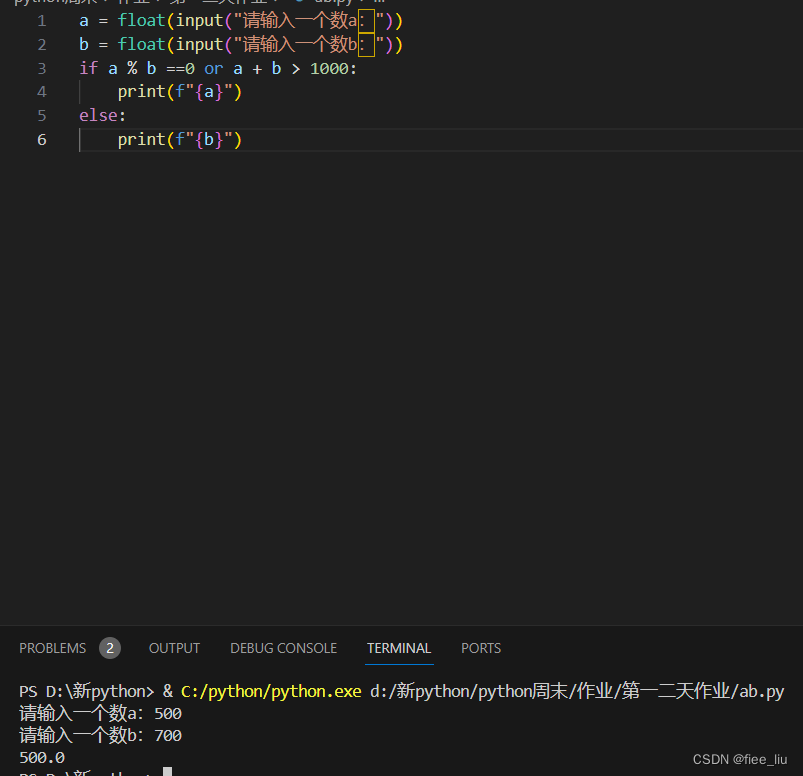Click line number 3 in gutter
Viewport: 803px width, 776px height.
coord(42,68)
